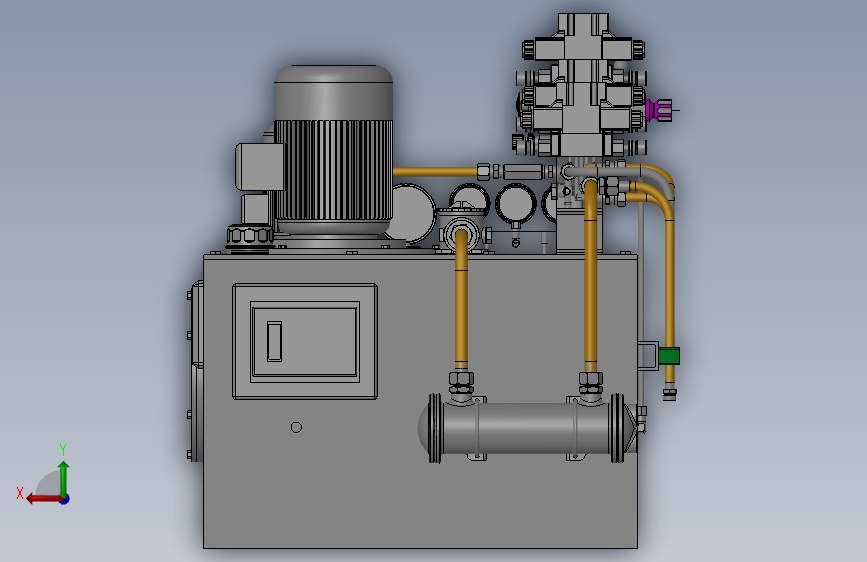Select the inline check valve on the horizontal pipe

[x=523, y=171]
